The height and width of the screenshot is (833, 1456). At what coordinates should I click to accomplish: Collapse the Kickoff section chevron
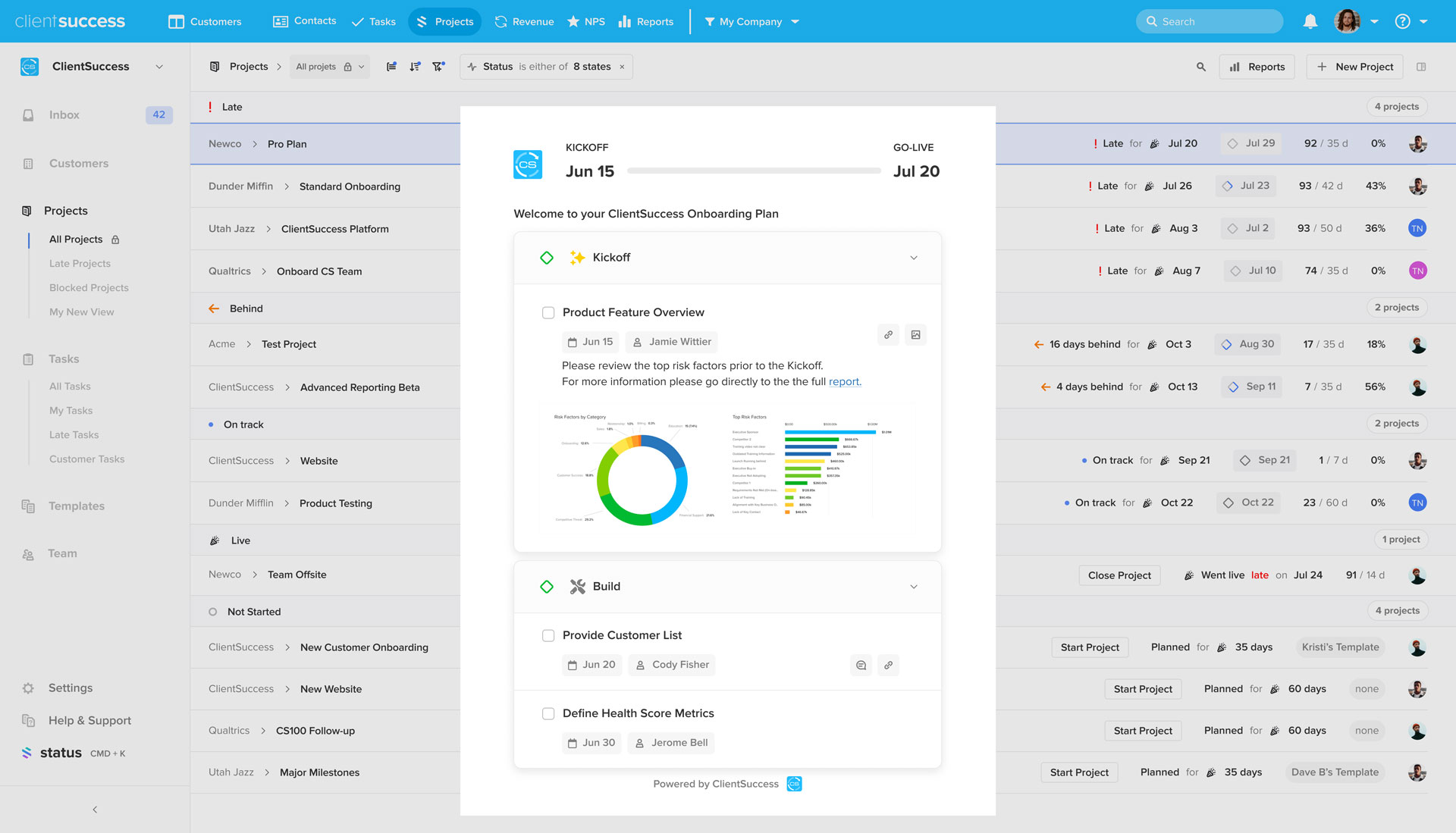(914, 258)
